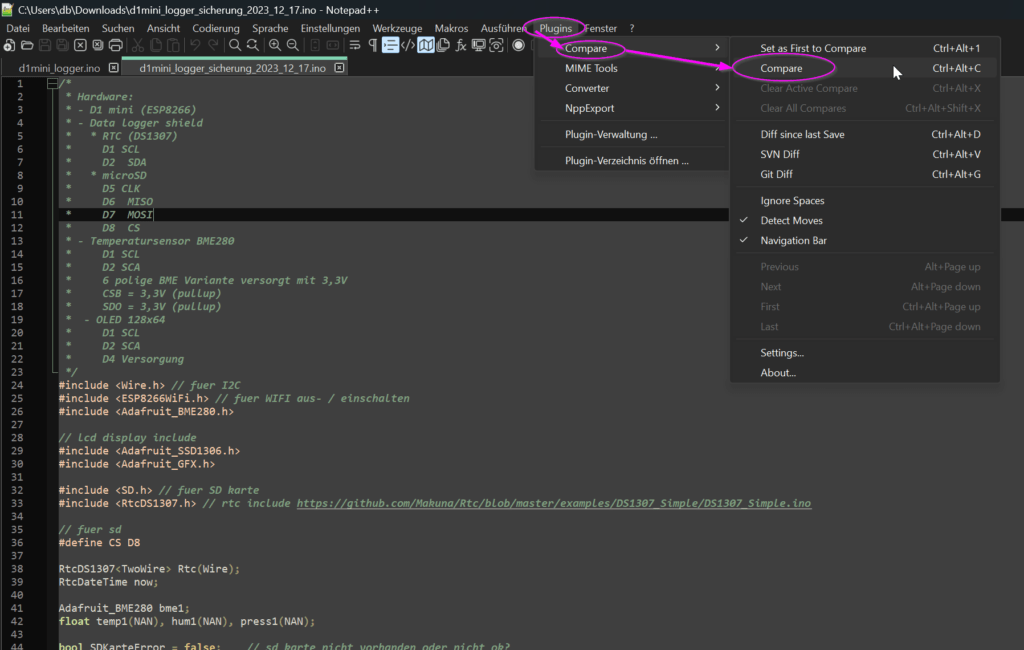The width and height of the screenshot is (1024, 650).
Task: Collapse the comment block fold marker at line 1
Action: (x=52, y=84)
